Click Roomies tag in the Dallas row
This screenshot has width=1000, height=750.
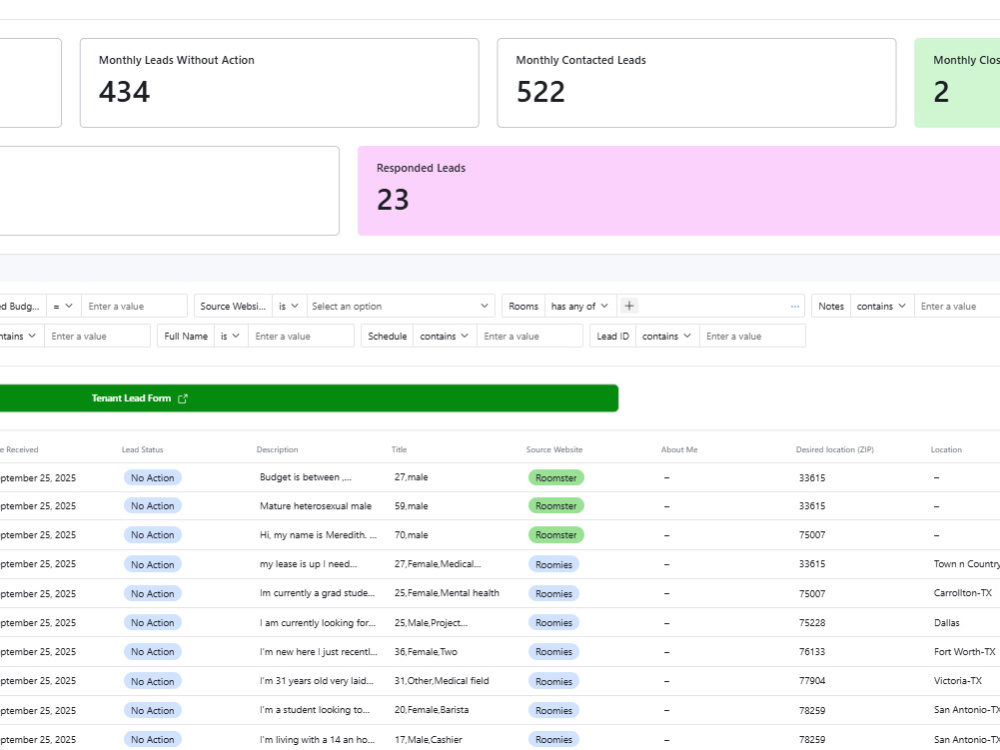point(554,623)
